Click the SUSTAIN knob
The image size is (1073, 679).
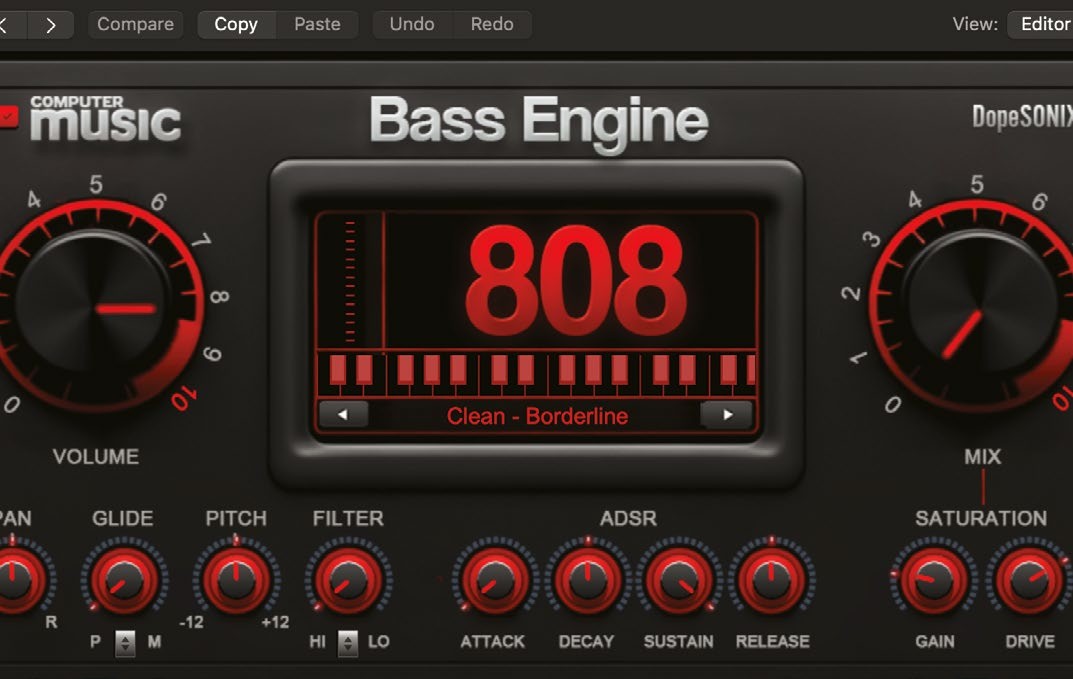point(679,580)
